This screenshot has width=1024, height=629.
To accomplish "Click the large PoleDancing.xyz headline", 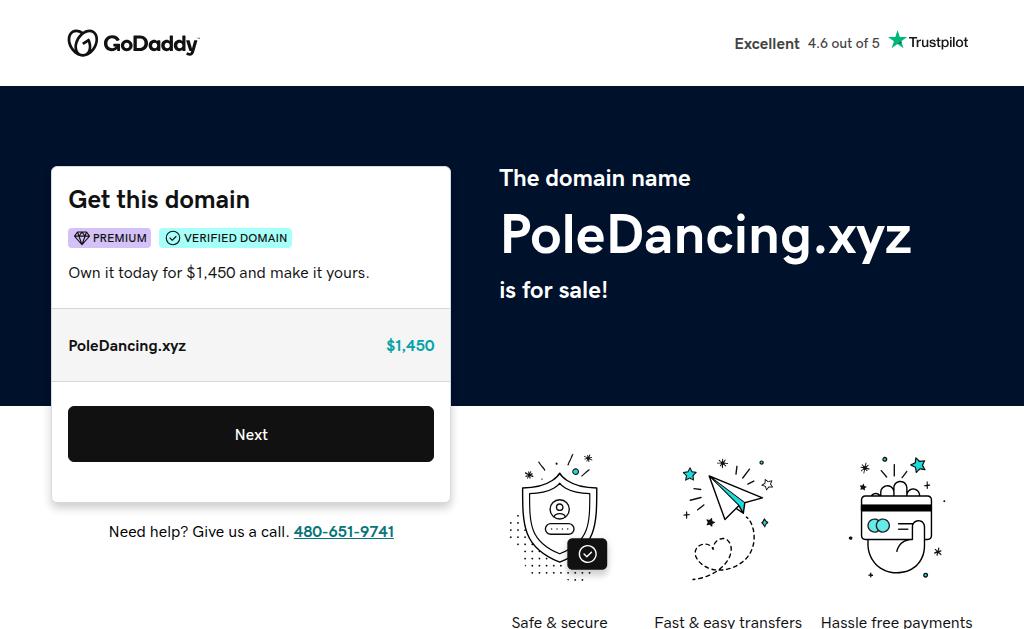I will click(x=705, y=235).
